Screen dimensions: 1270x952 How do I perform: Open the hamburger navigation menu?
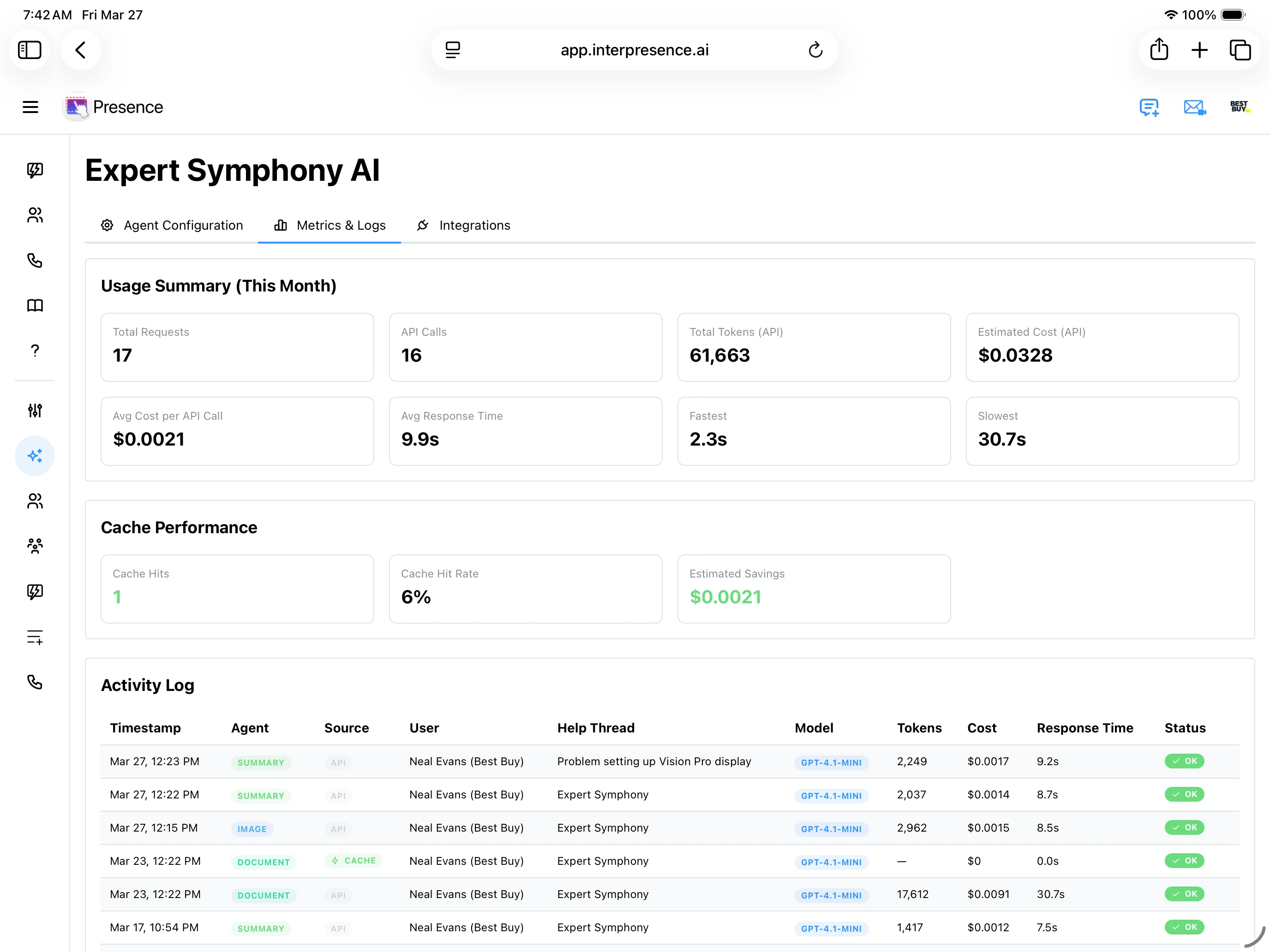point(30,107)
